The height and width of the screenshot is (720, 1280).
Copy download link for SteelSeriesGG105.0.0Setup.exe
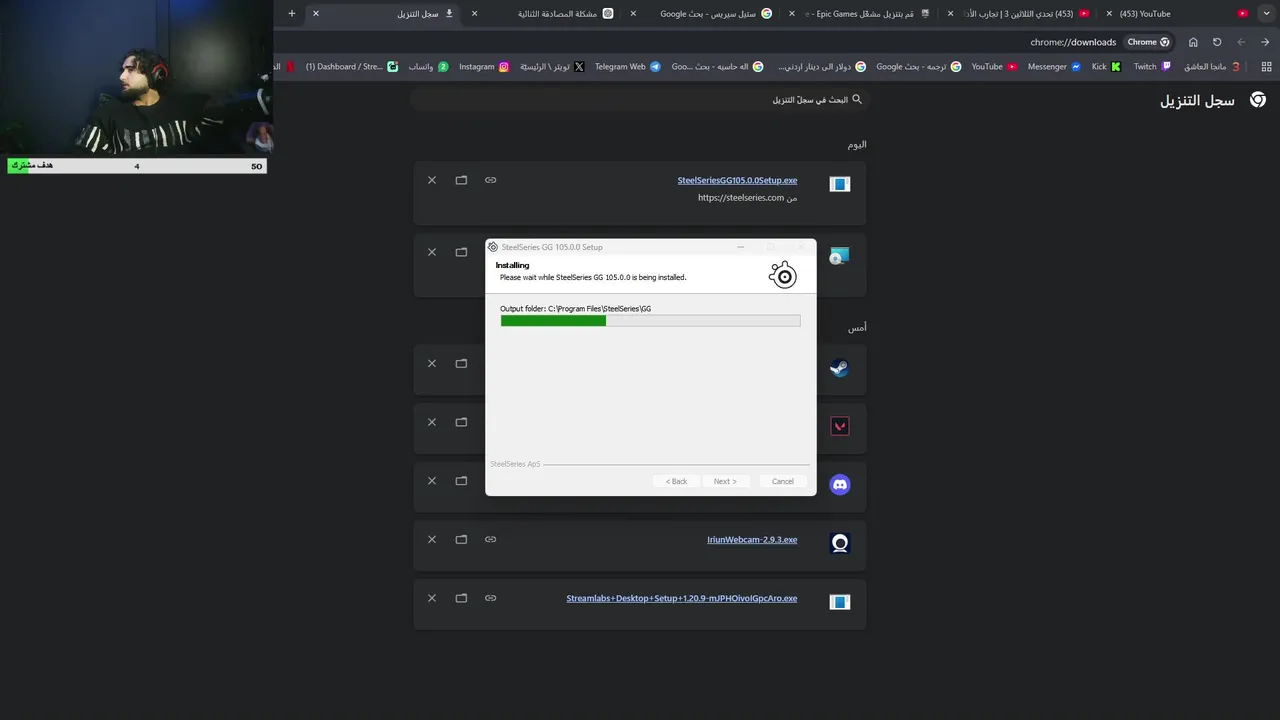[490, 180]
